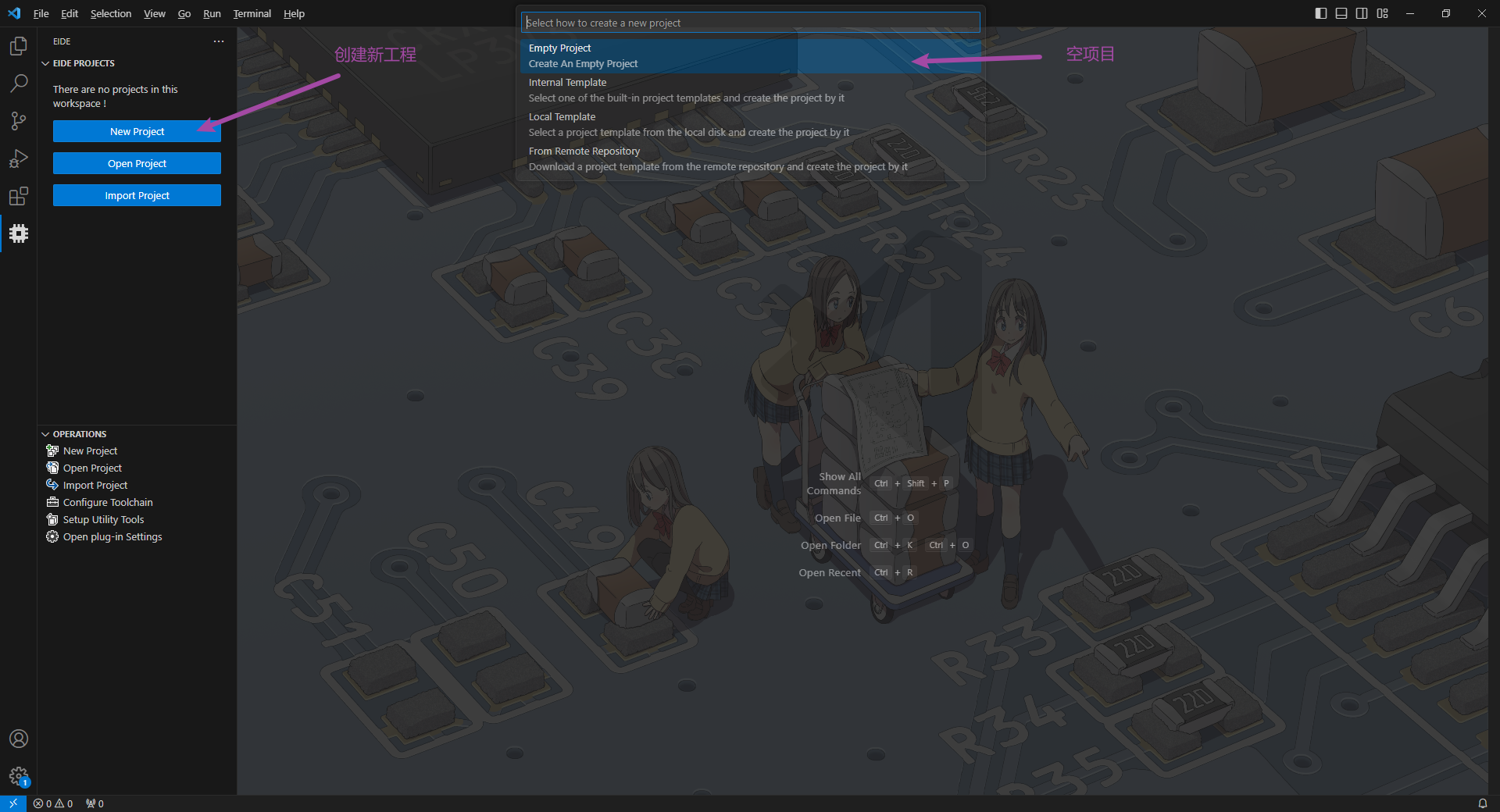1500x812 pixels.
Task: Open the Explorer view in activity bar
Action: (x=19, y=46)
